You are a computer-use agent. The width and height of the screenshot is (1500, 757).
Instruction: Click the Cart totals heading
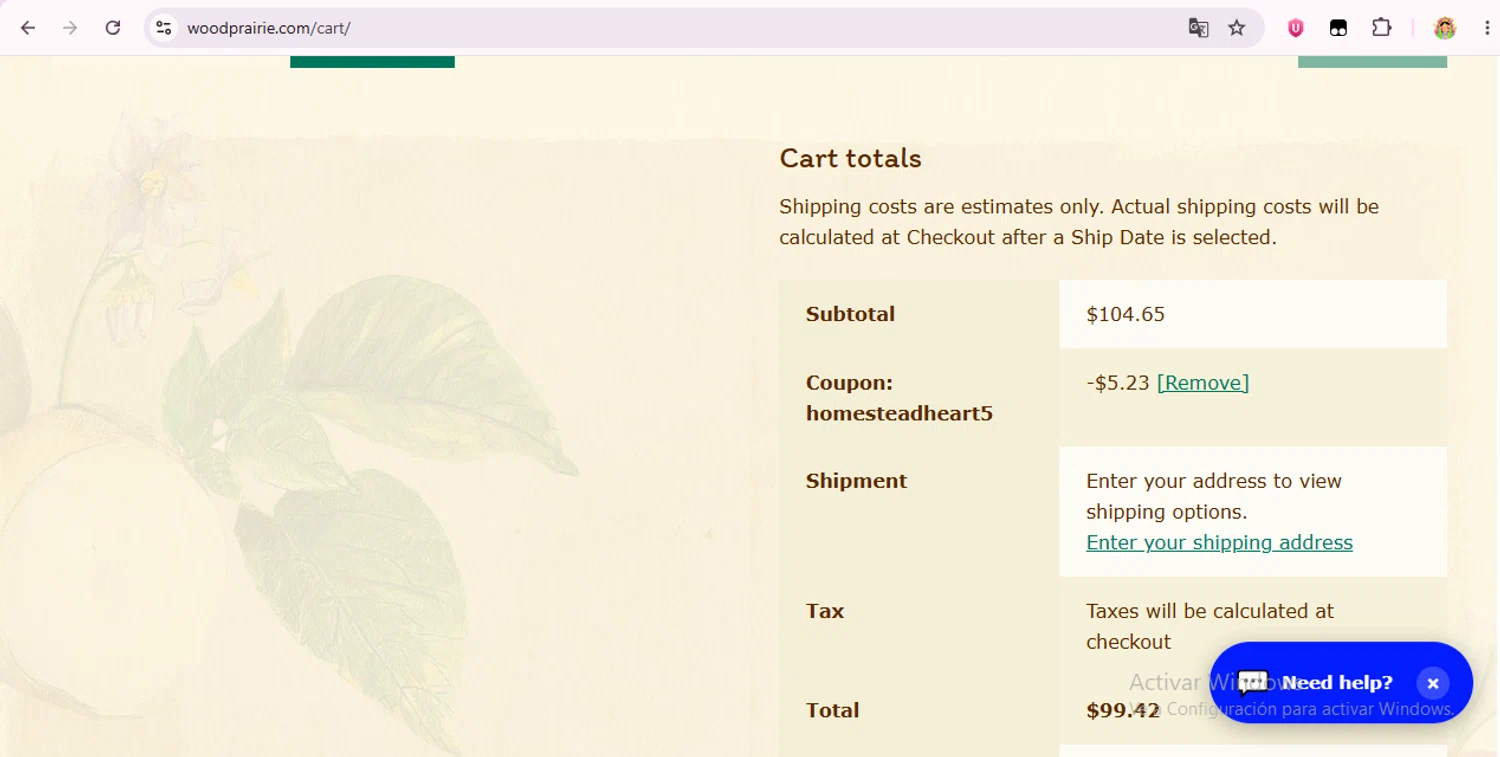(x=850, y=159)
